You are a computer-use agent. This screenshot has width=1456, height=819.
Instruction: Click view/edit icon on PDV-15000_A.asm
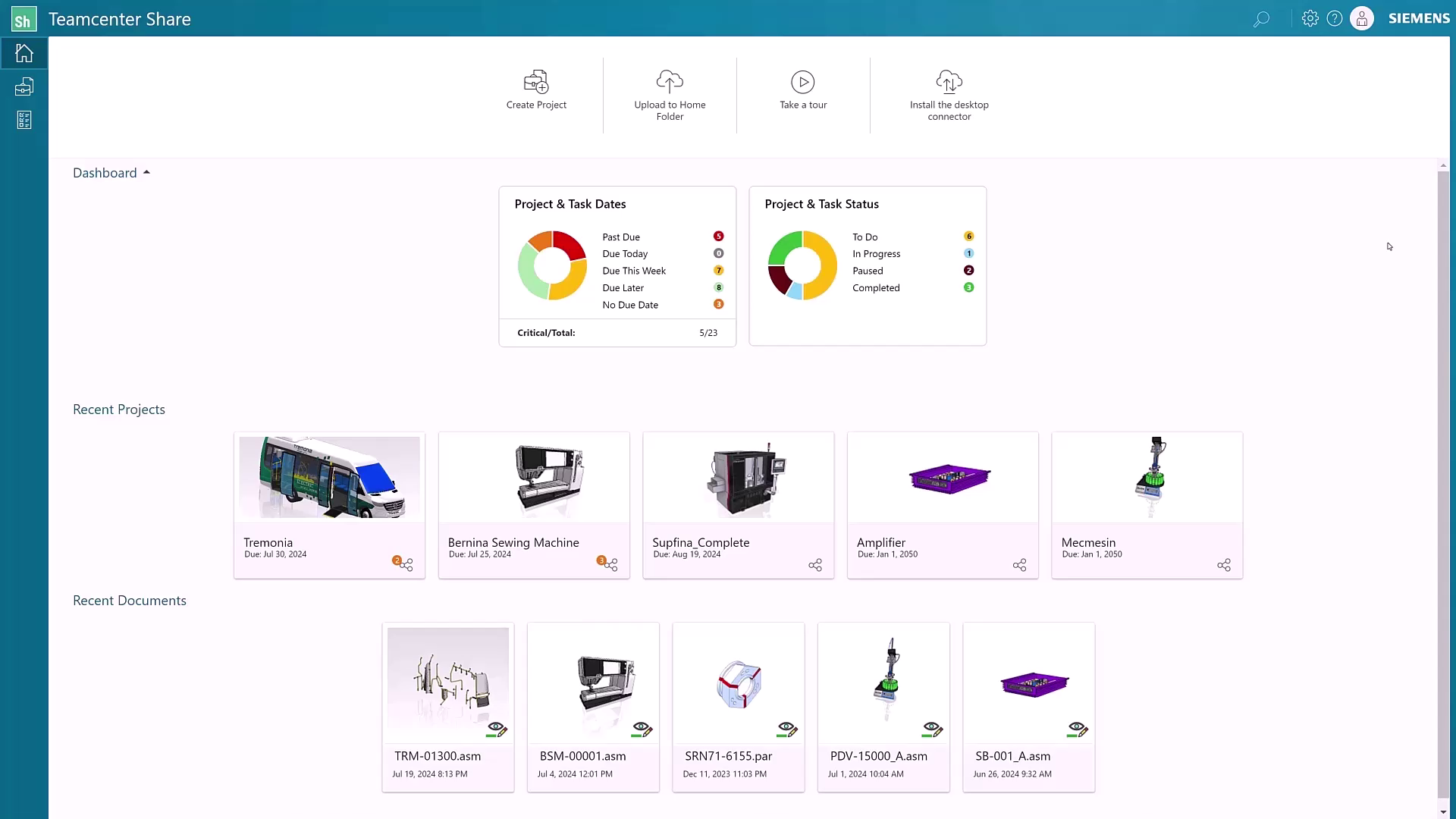933,730
